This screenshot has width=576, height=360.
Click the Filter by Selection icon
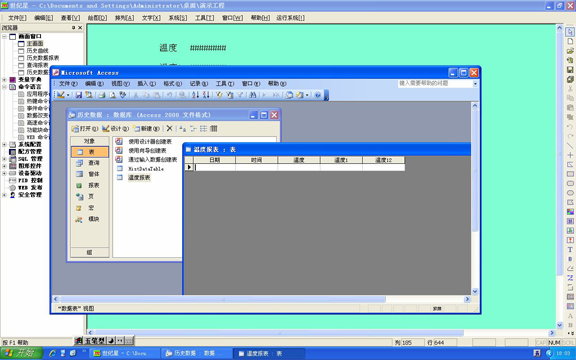pos(219,95)
